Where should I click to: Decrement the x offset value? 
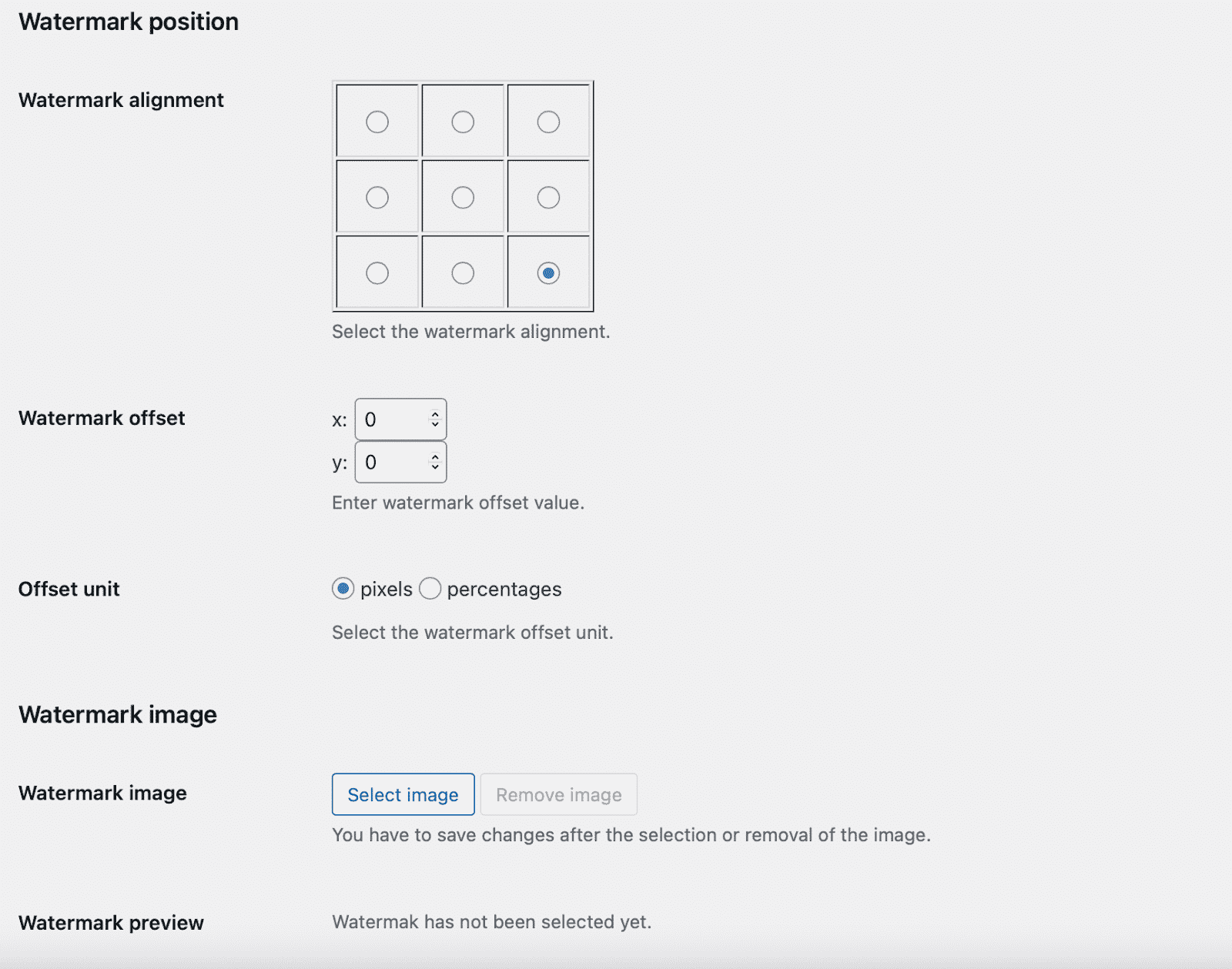[434, 425]
